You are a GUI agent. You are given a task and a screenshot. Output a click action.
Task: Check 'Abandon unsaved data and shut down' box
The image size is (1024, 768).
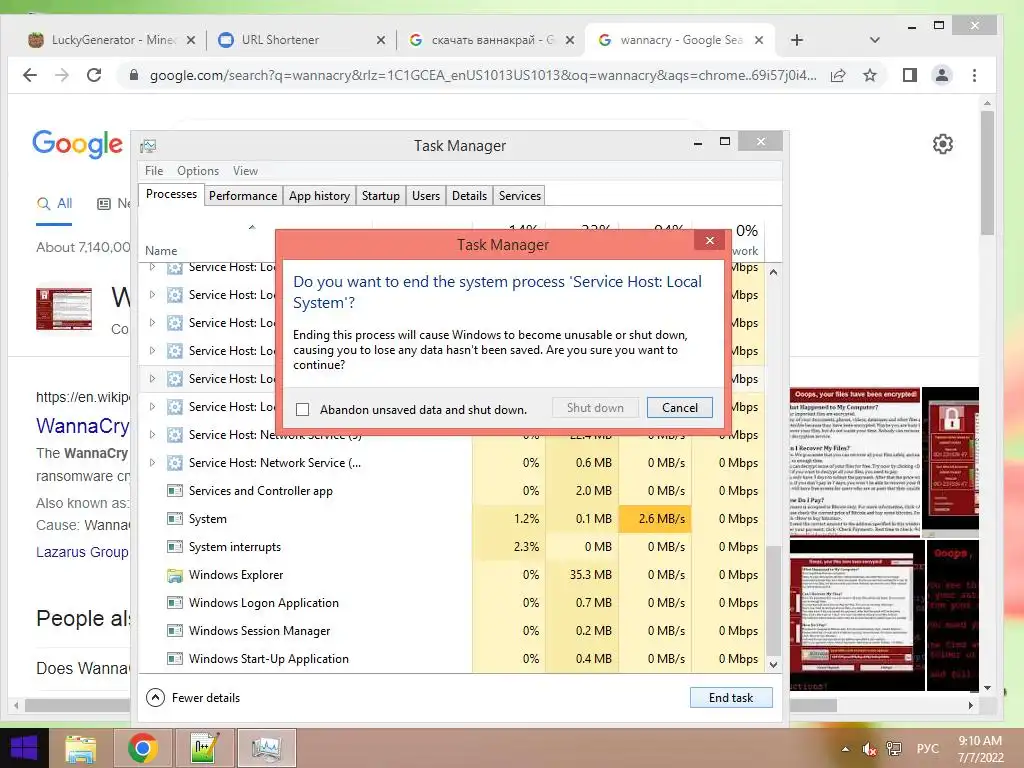pos(302,409)
